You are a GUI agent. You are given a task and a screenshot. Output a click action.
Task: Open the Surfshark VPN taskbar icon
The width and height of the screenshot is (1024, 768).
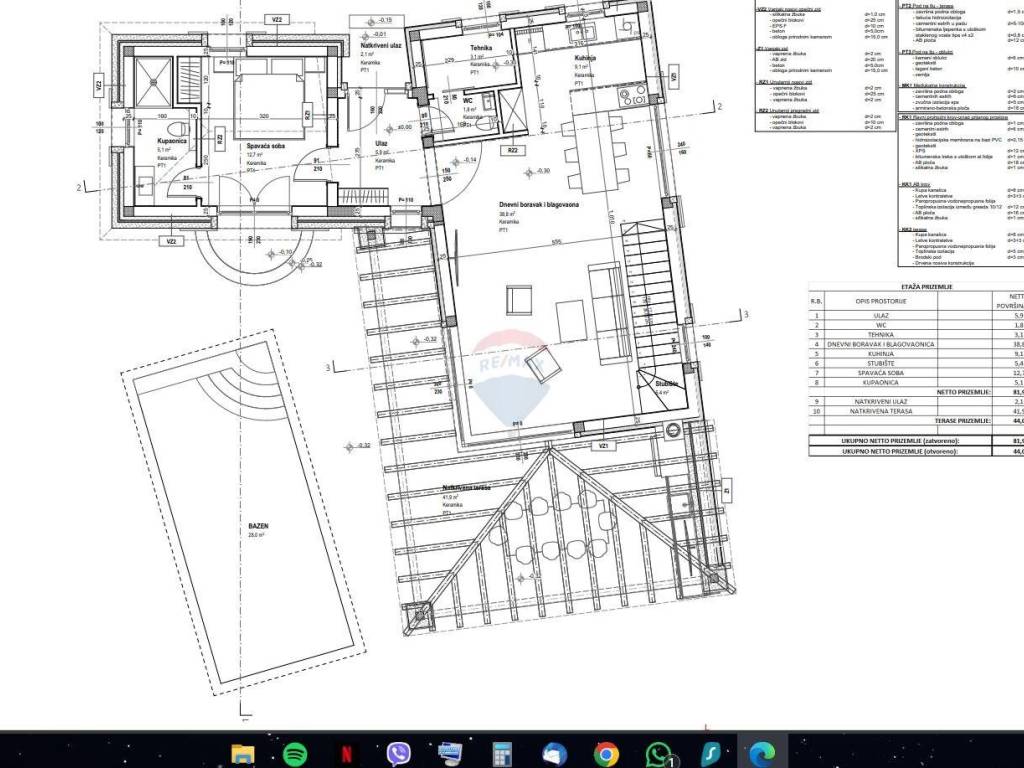pyautogui.click(x=711, y=753)
